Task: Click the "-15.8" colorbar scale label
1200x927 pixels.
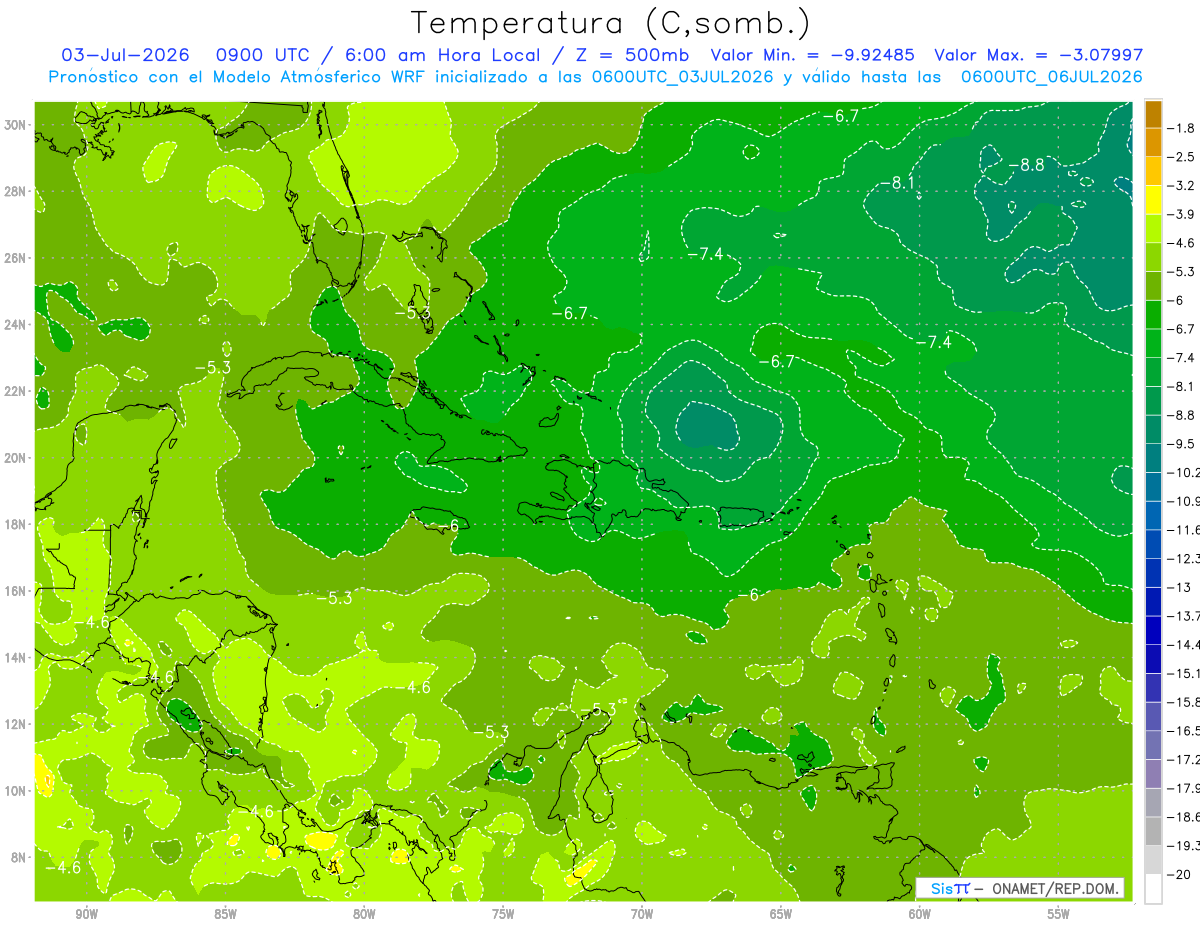Action: pyautogui.click(x=1184, y=702)
